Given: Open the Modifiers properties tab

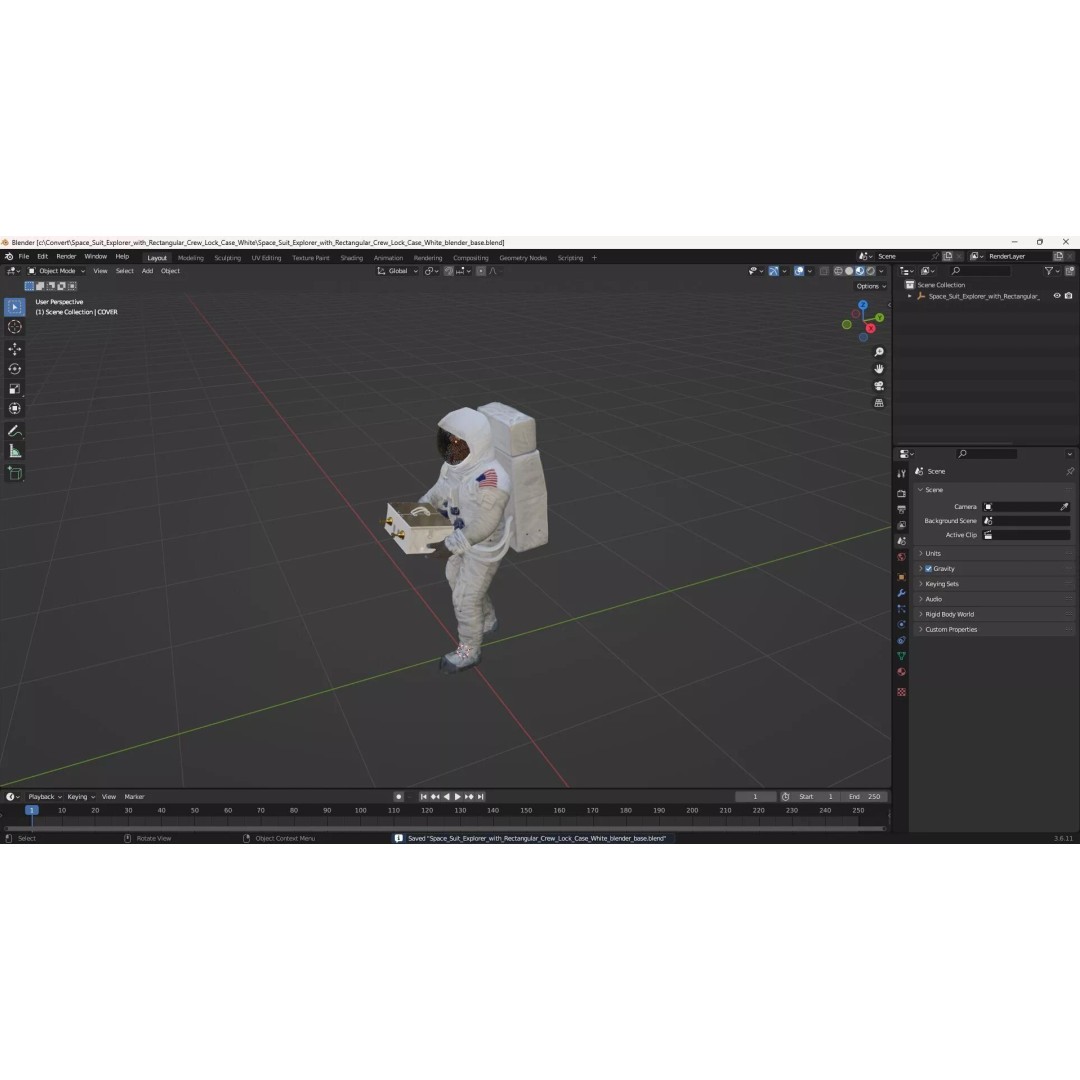Looking at the screenshot, I should (x=901, y=593).
